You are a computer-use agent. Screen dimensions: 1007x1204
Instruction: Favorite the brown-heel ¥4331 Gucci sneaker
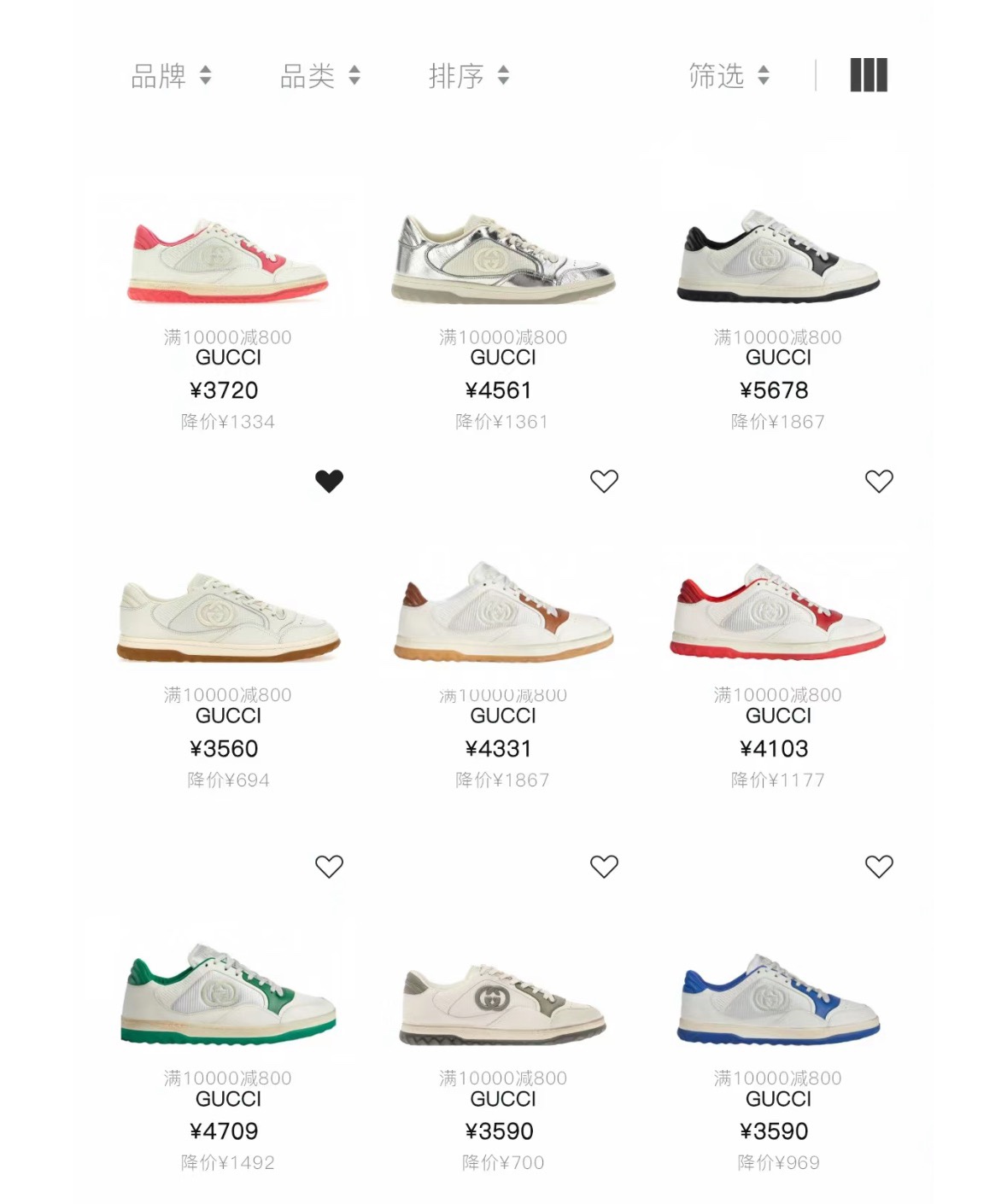[x=604, y=482]
